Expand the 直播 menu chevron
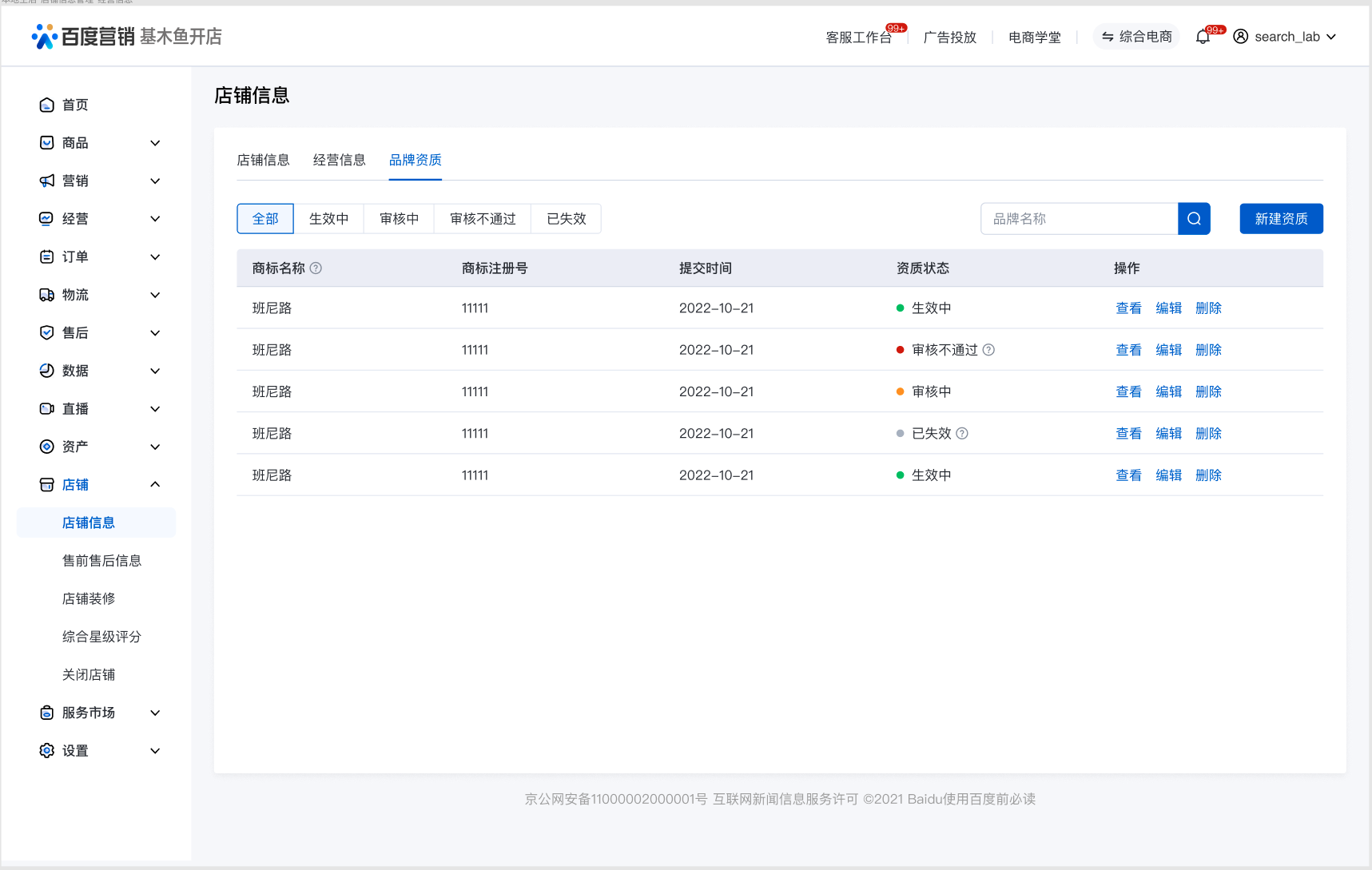1372x870 pixels. [155, 408]
